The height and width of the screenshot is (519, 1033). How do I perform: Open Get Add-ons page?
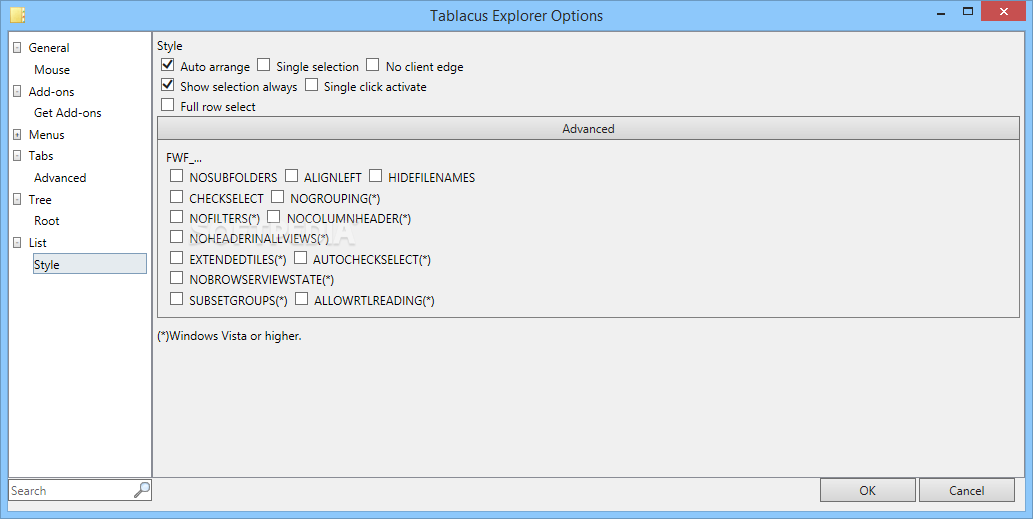[68, 113]
